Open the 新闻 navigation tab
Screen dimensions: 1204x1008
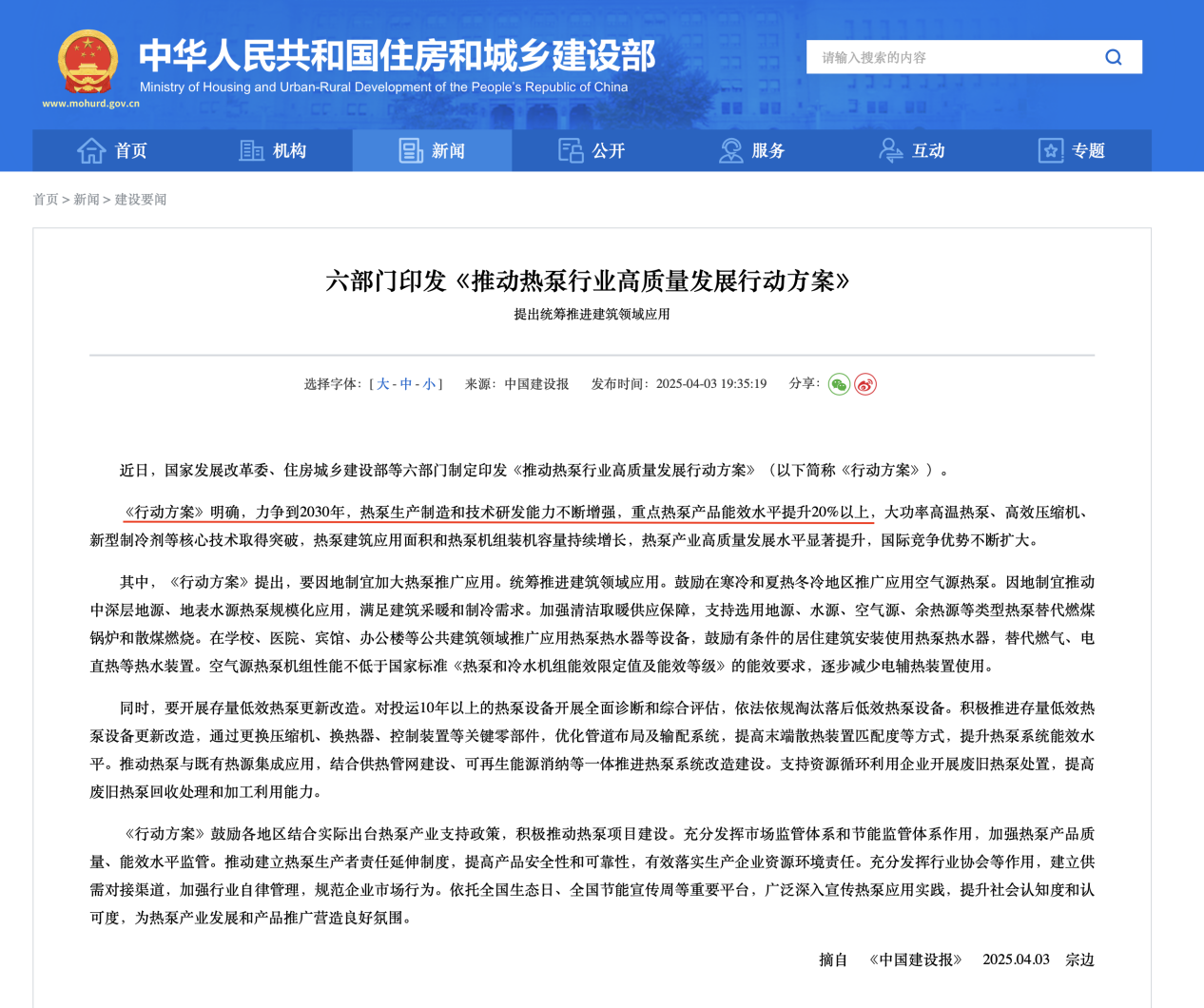point(432,150)
